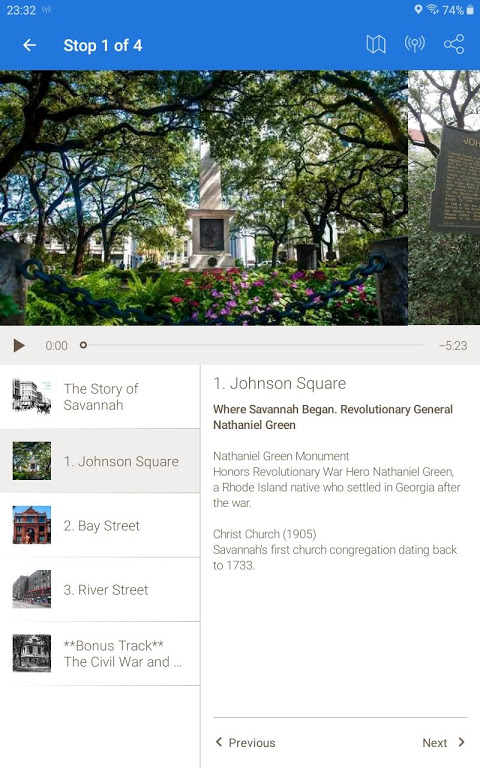This screenshot has width=480, height=768.
Task: Tap the Previous left chevron
Action: click(218, 742)
